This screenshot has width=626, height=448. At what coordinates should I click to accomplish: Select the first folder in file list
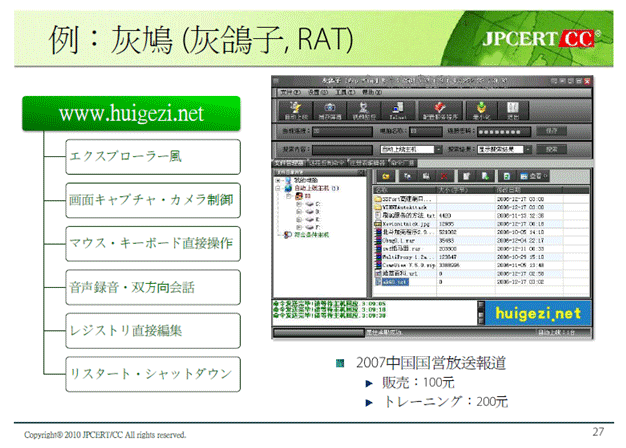[481, 199]
